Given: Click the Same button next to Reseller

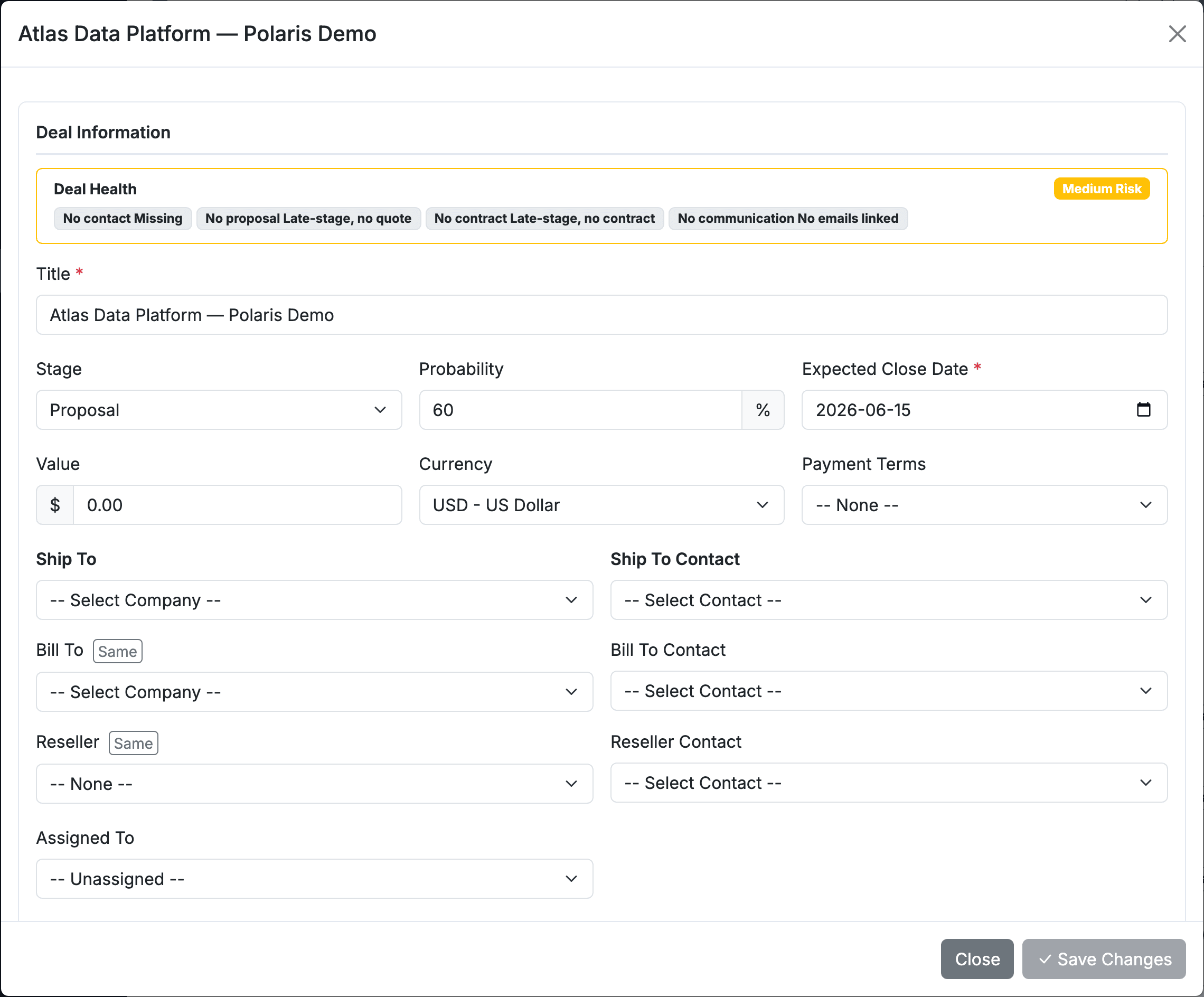Looking at the screenshot, I should pyautogui.click(x=133, y=743).
